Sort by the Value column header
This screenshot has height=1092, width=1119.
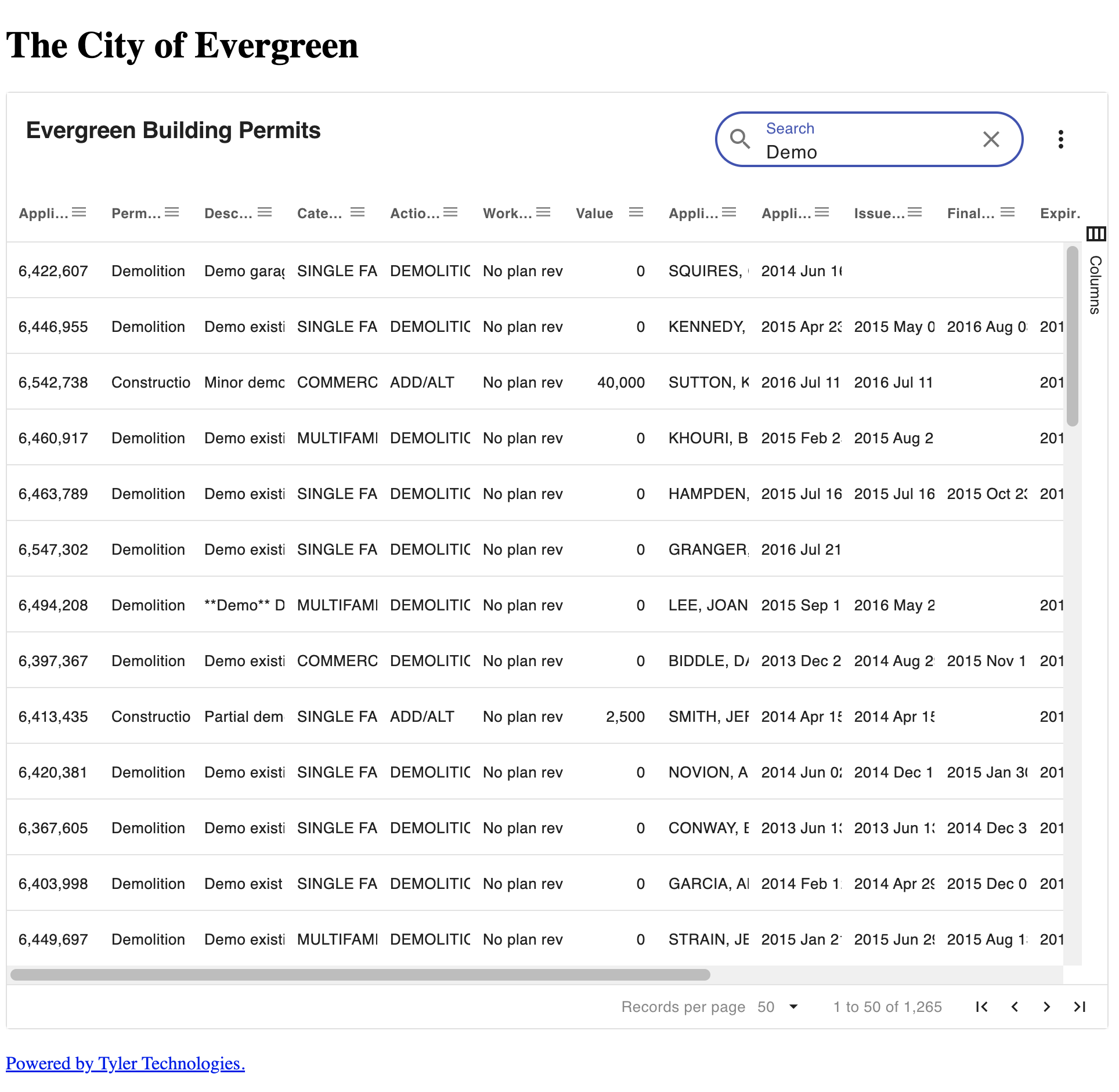pos(594,214)
